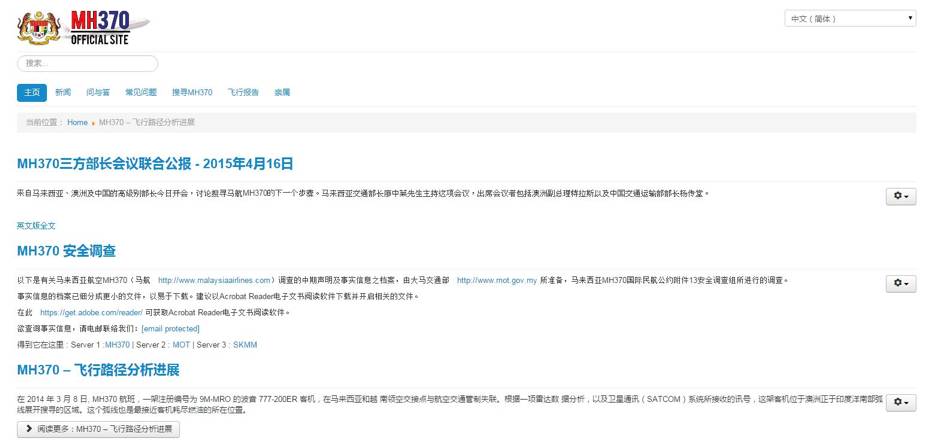Open article title MH370三方部长会议联合公报
This screenshot has height=447, width=940.
(155, 164)
